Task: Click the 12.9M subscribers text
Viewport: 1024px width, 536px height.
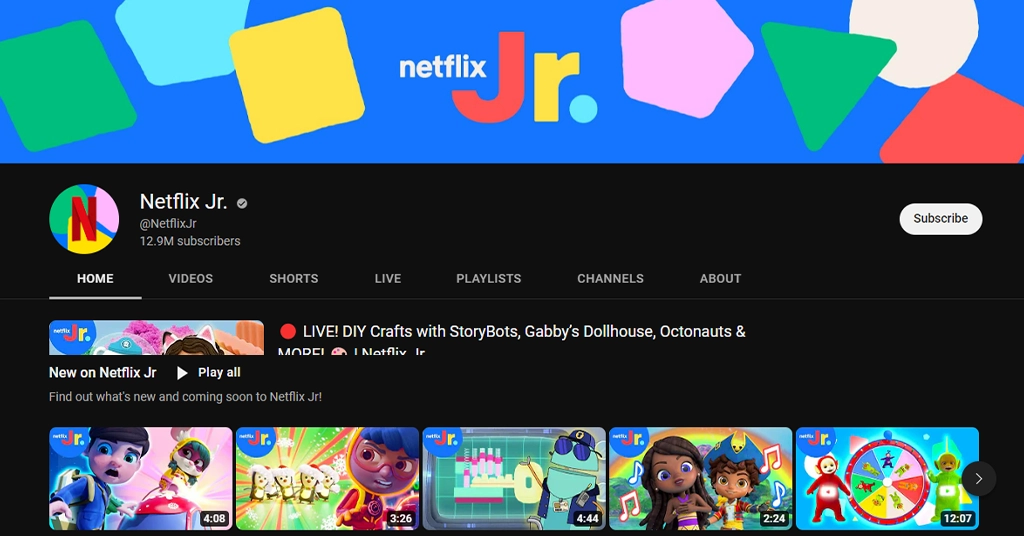Action: [190, 241]
